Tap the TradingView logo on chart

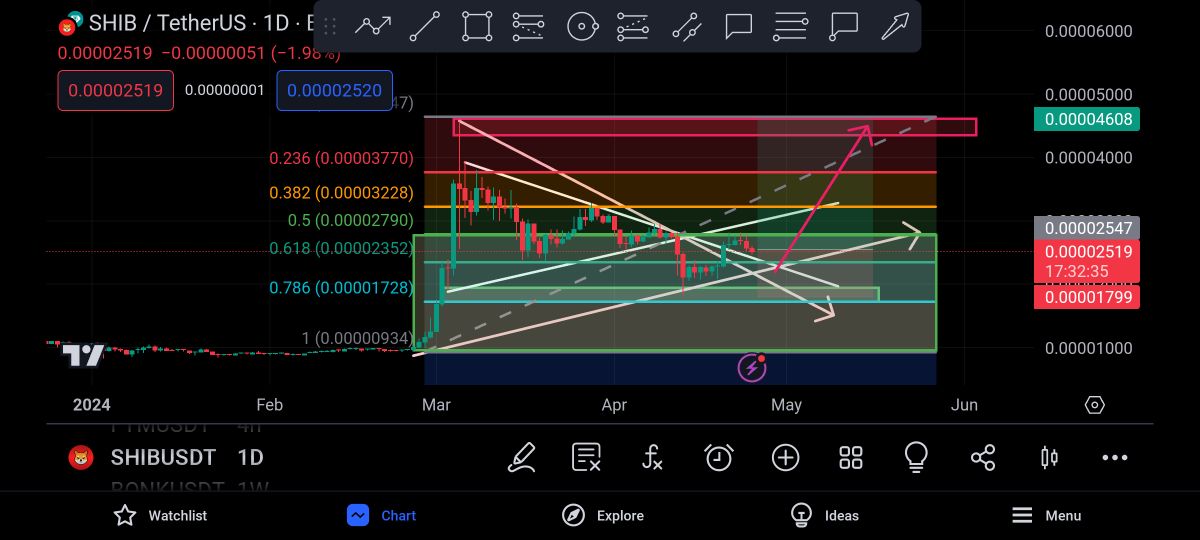click(x=83, y=355)
